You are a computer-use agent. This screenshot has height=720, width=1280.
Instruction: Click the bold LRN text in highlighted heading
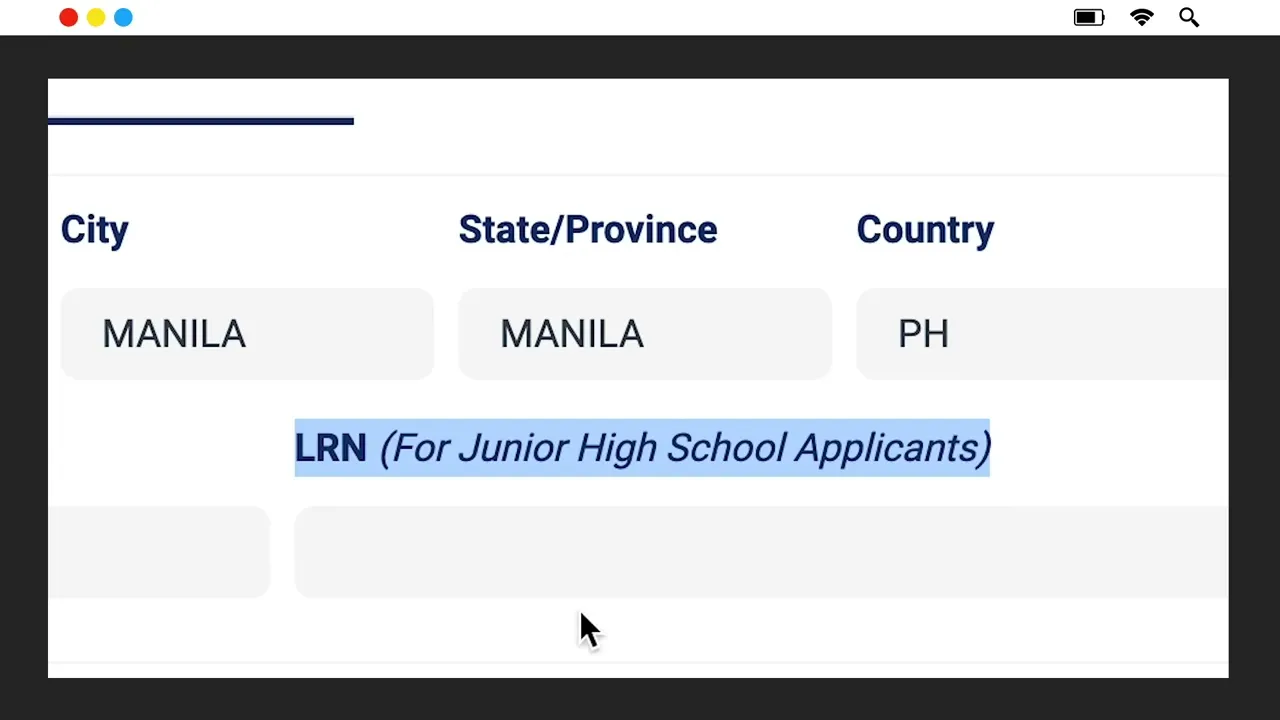(331, 448)
